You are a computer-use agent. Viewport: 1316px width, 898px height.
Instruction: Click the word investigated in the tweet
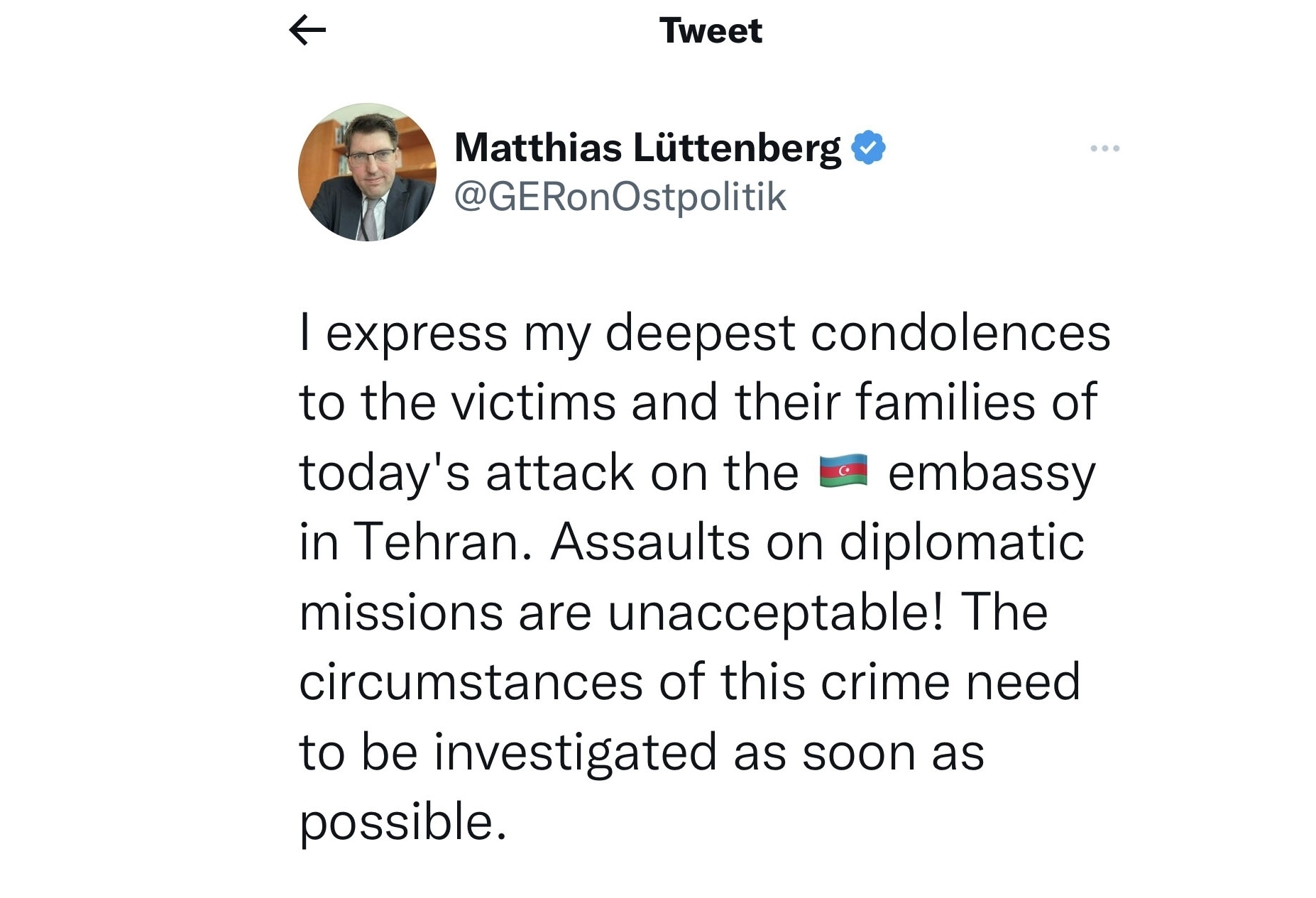coord(576,754)
